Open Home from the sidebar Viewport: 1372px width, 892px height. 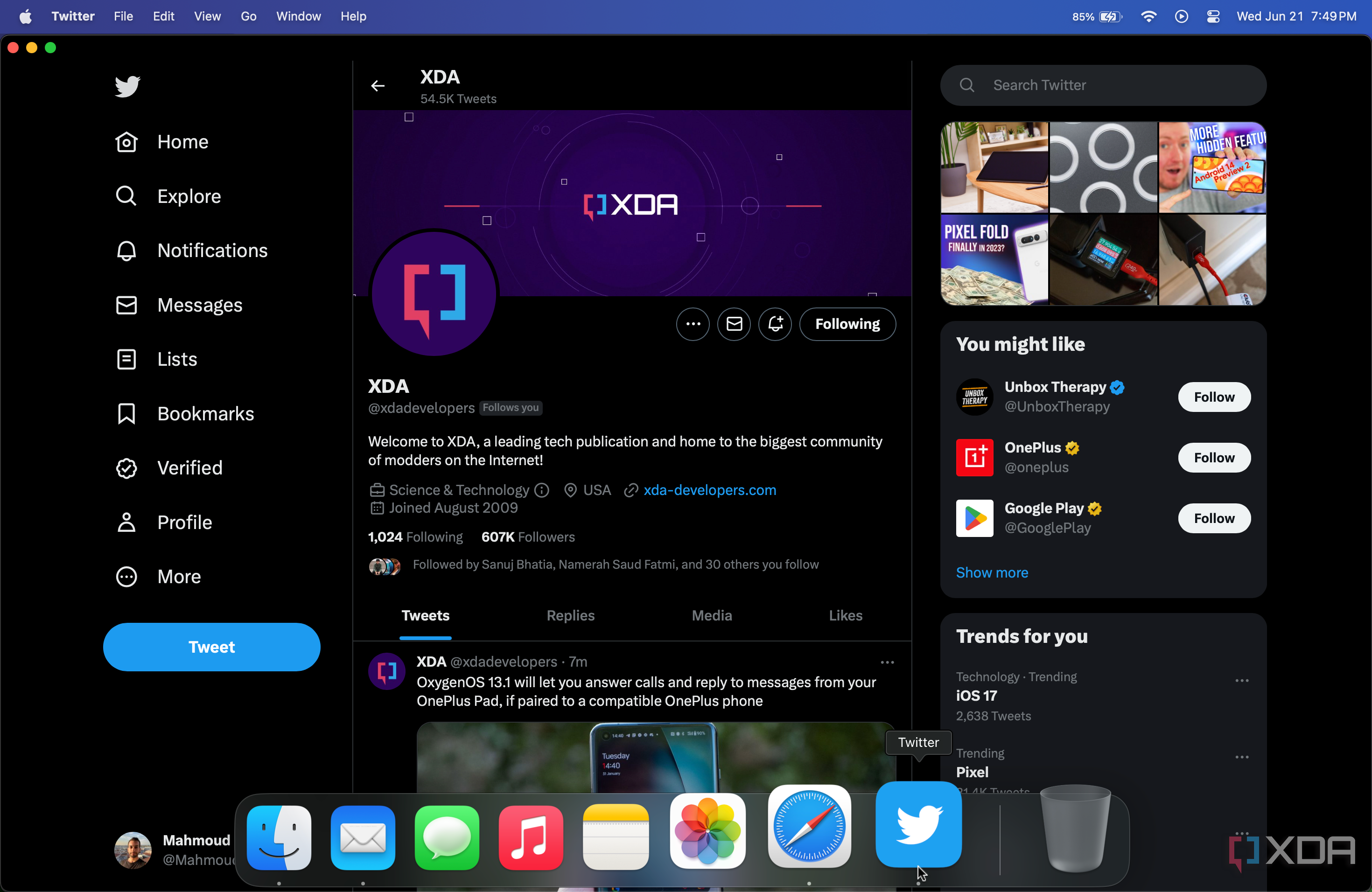pos(182,141)
